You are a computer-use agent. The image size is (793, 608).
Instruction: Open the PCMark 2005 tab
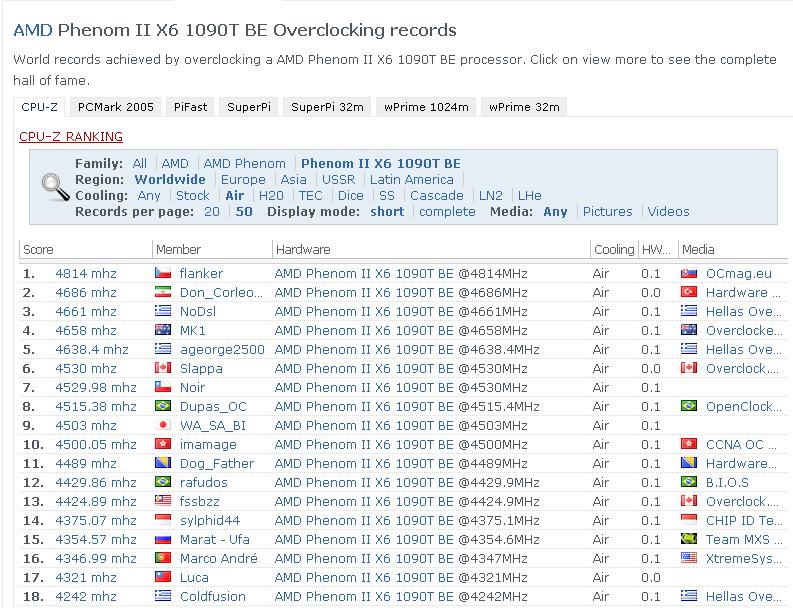click(x=116, y=107)
